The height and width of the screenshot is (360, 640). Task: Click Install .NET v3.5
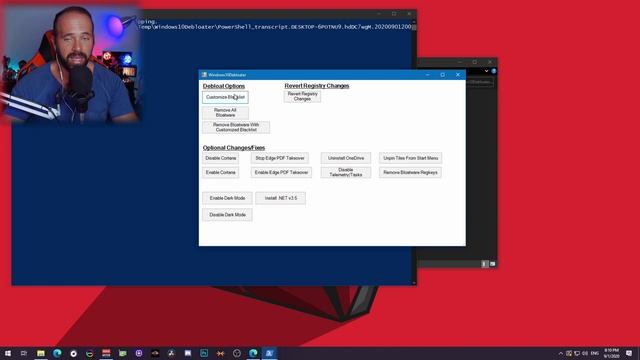[280, 198]
